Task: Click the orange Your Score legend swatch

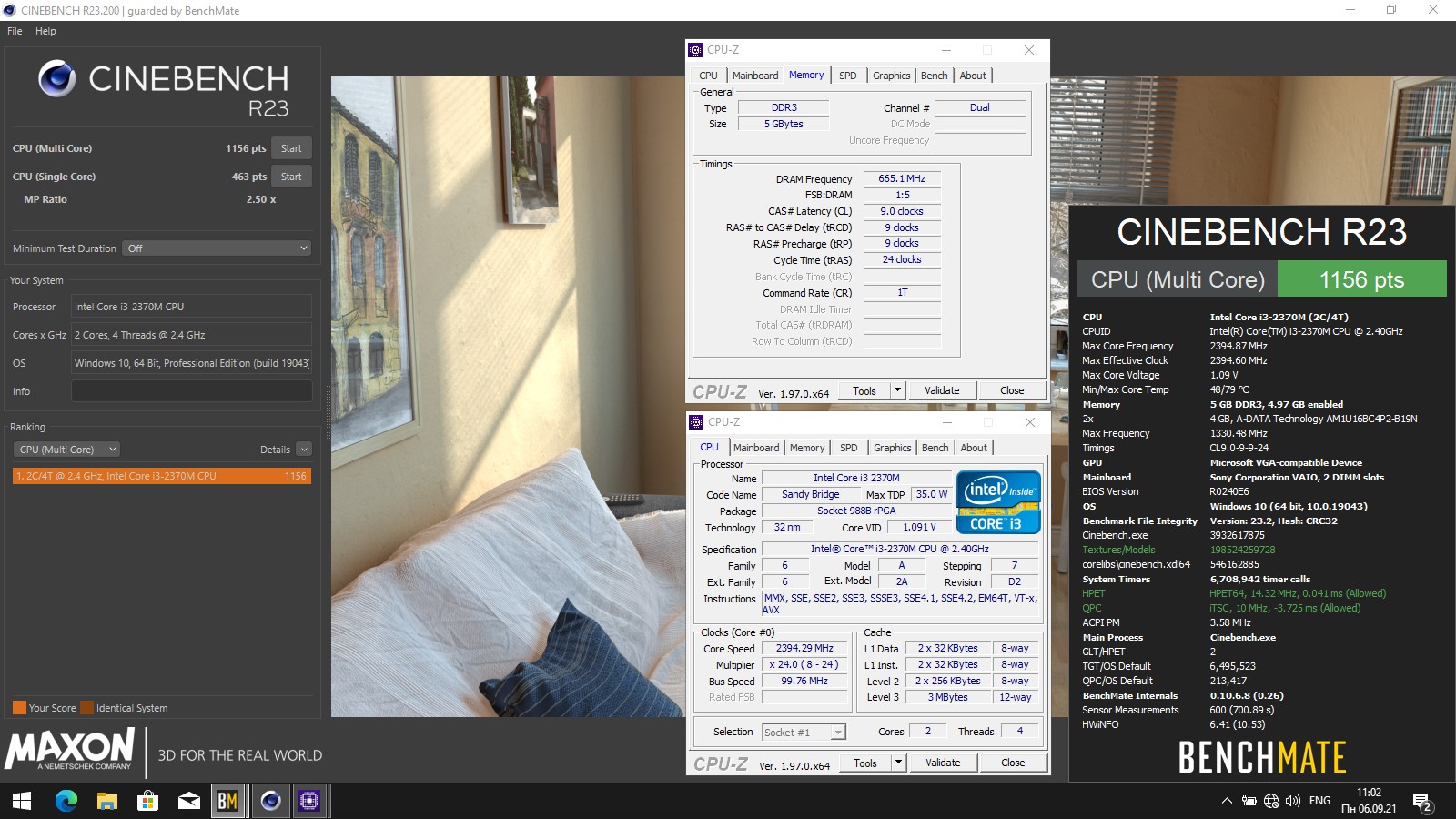Action: click(19, 708)
